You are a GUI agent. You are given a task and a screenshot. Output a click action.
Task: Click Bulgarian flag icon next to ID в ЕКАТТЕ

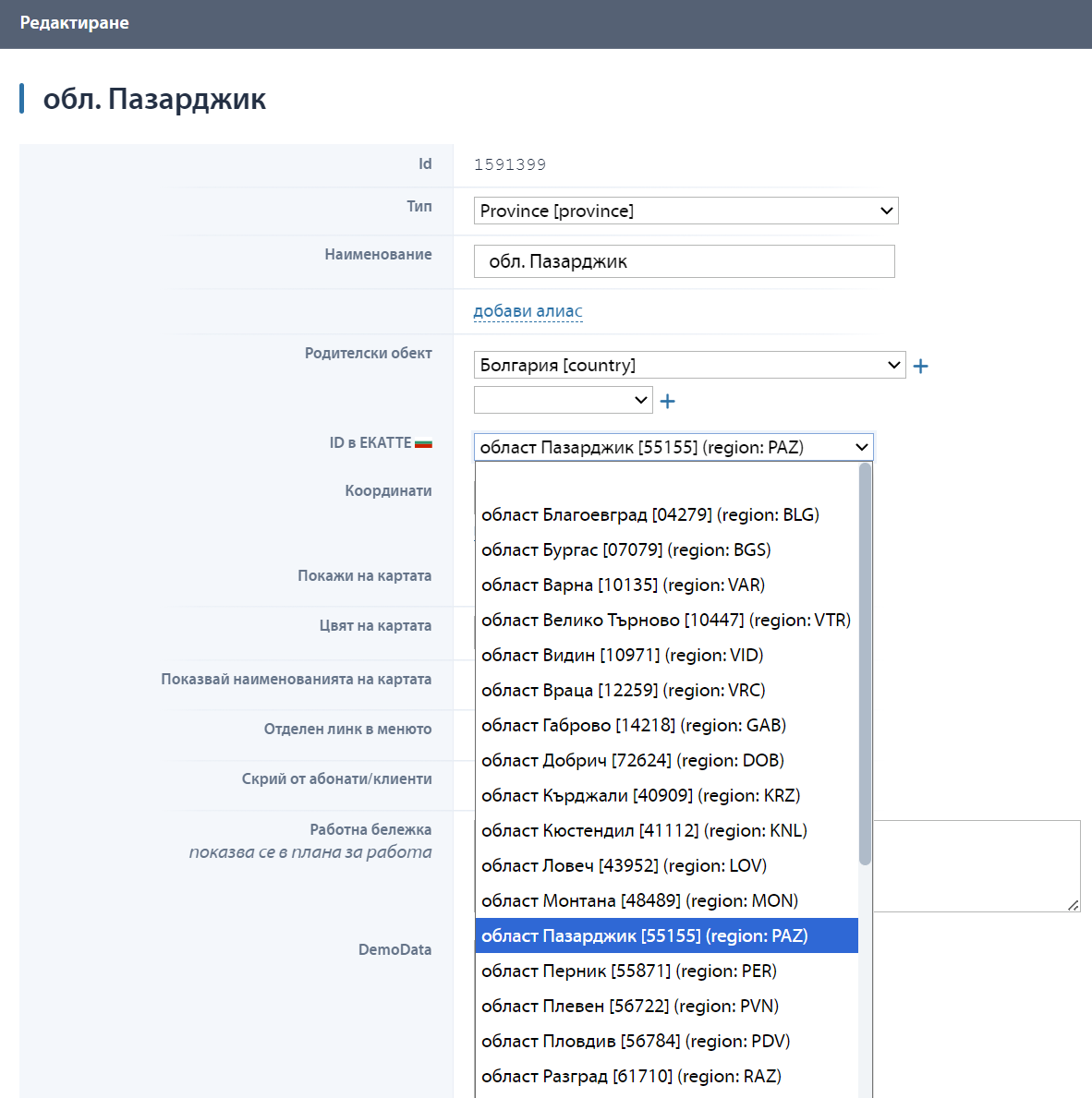pos(423,443)
